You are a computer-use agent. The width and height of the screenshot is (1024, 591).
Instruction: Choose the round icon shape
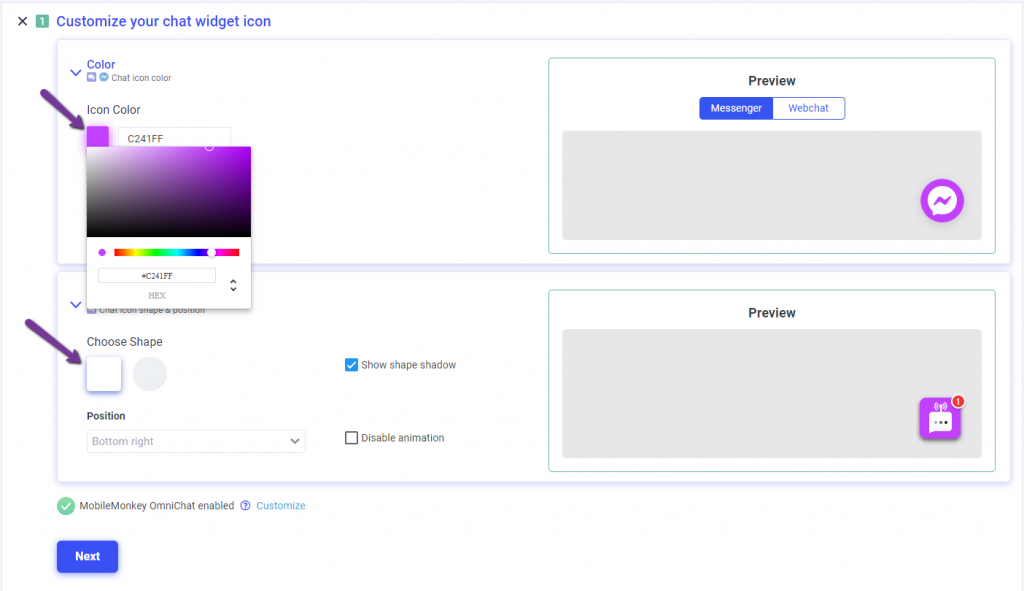[x=150, y=374]
